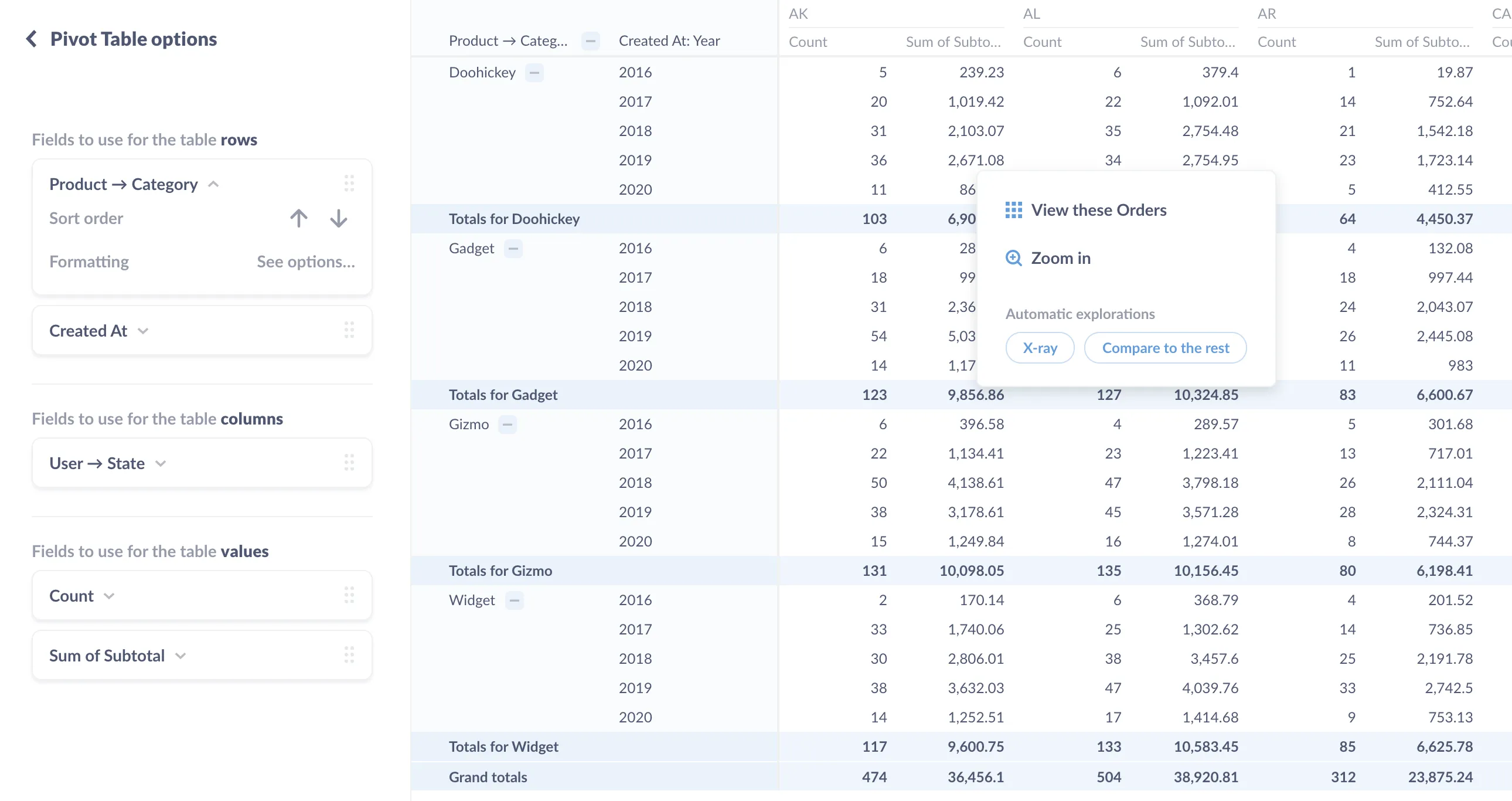
Task: Click the Totals for Gizmo row label
Action: coord(500,570)
